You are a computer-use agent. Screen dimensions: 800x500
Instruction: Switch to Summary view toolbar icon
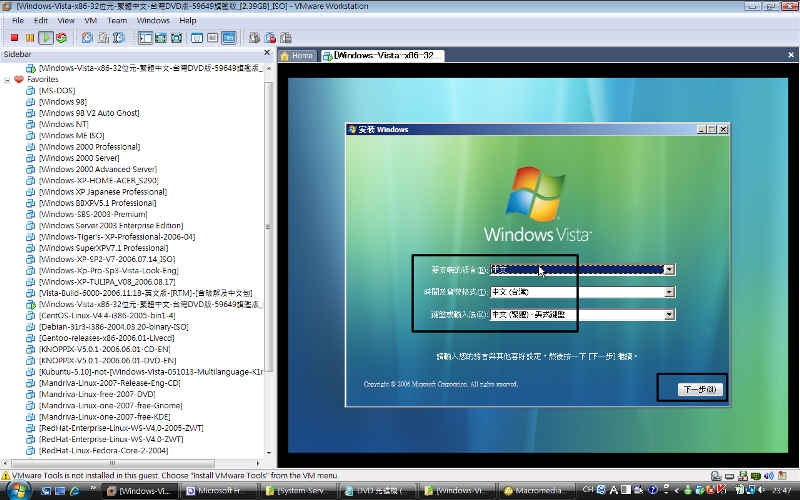197,38
